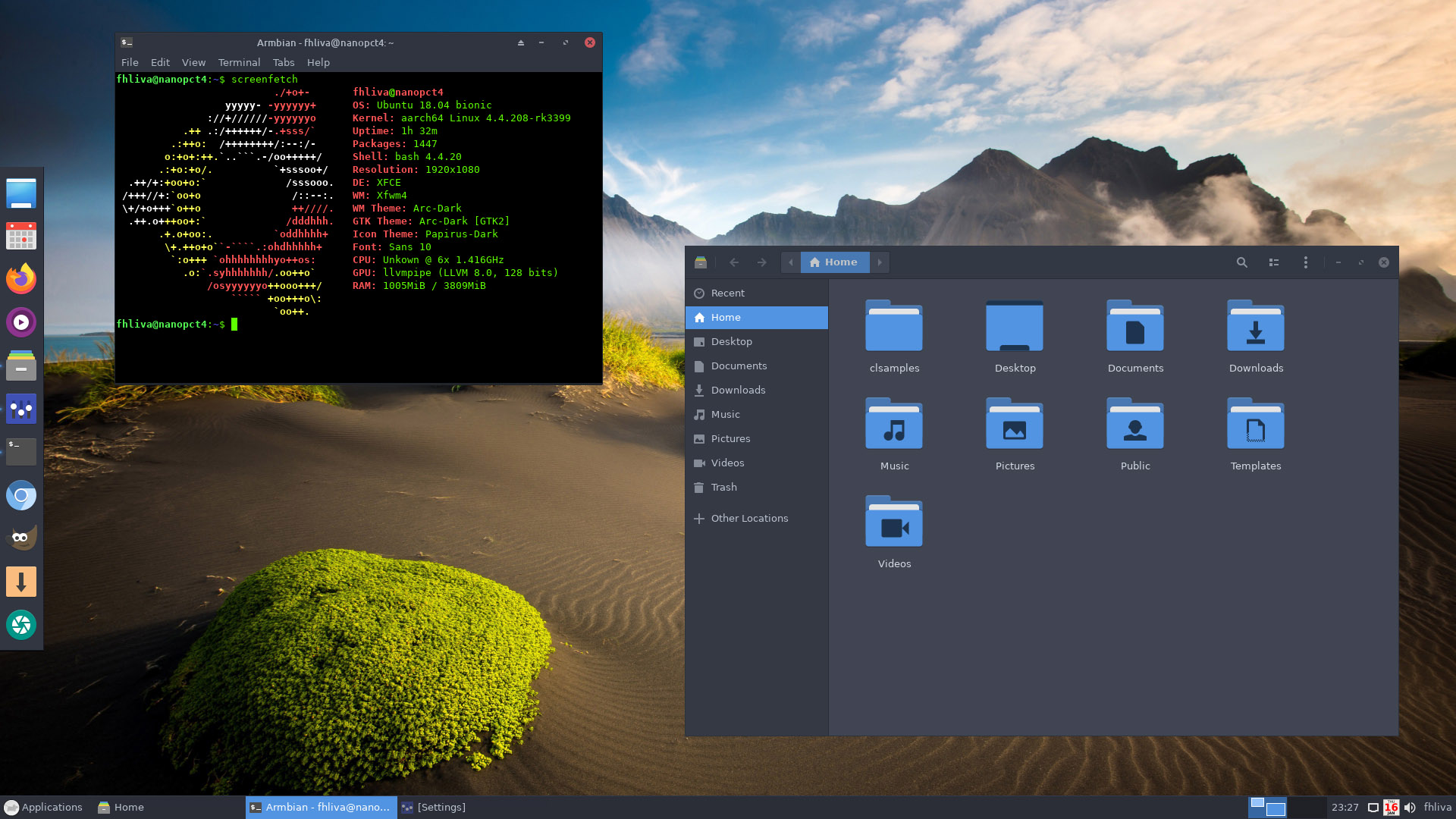Screen dimensions: 1456x819
Task: Switch to the second empty workspace
Action: point(1307,808)
